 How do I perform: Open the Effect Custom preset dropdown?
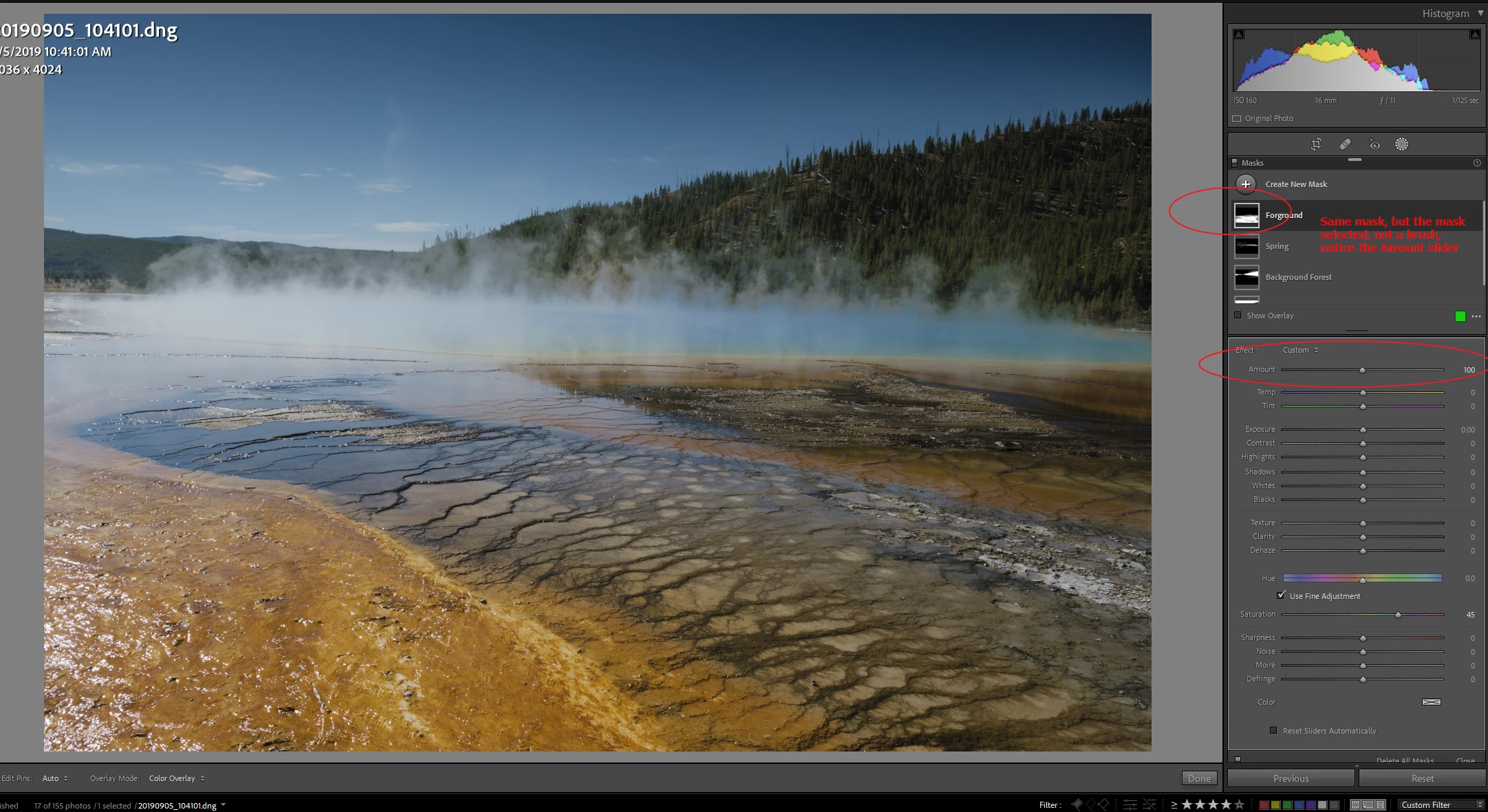coord(1300,350)
